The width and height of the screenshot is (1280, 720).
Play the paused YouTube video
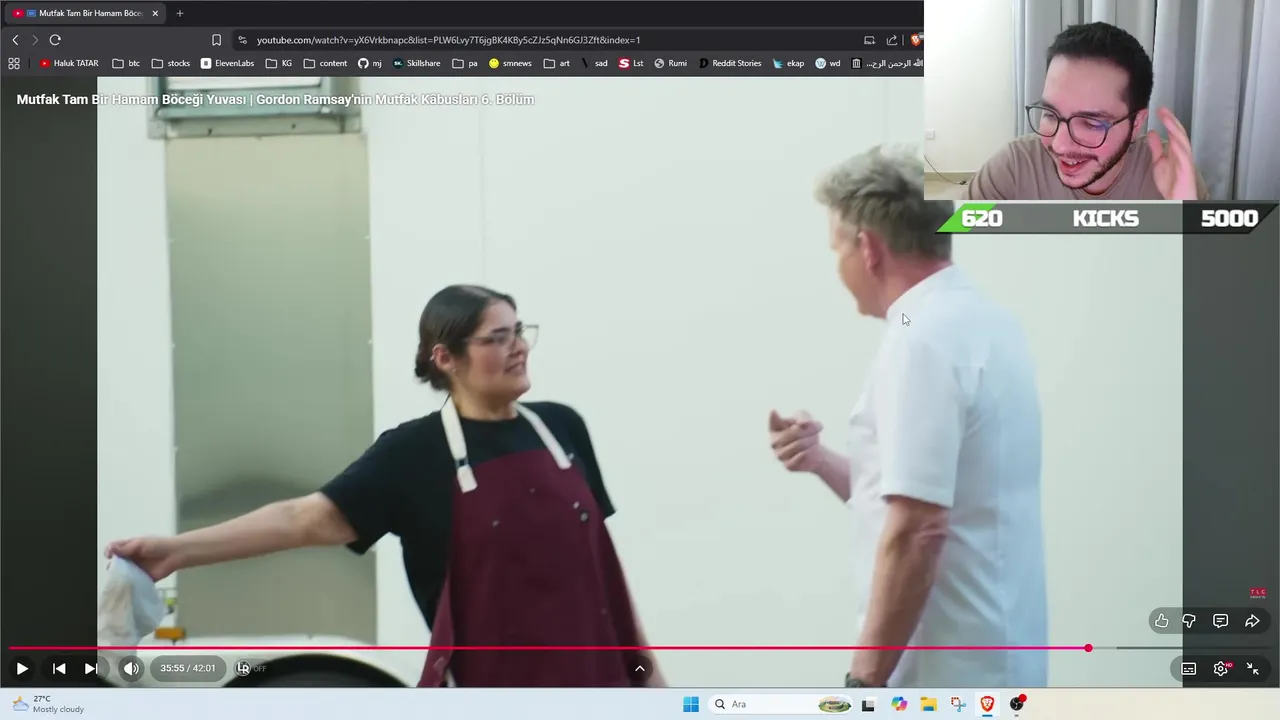click(22, 668)
